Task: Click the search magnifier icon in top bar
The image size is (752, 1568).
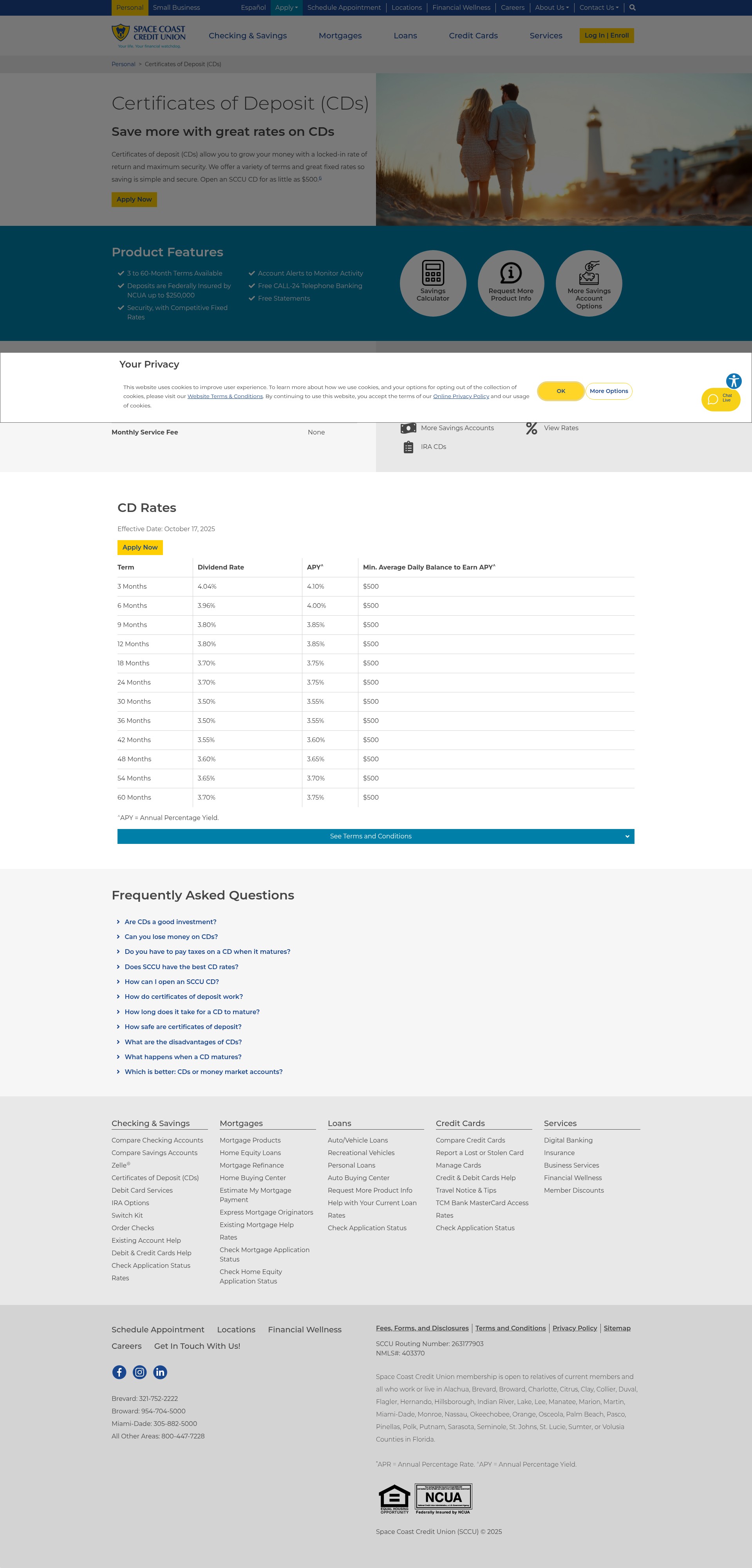Action: coord(632,8)
